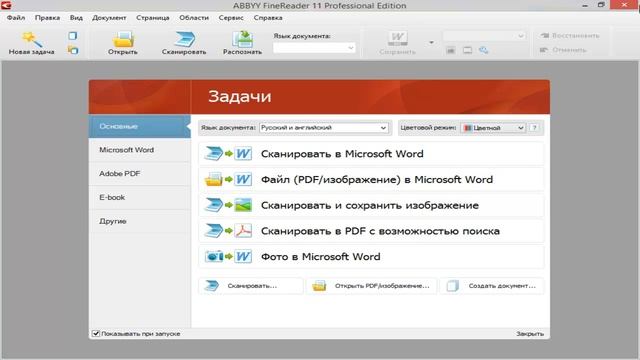
Task: Click the greyed Отменить button
Action: pyautogui.click(x=563, y=50)
